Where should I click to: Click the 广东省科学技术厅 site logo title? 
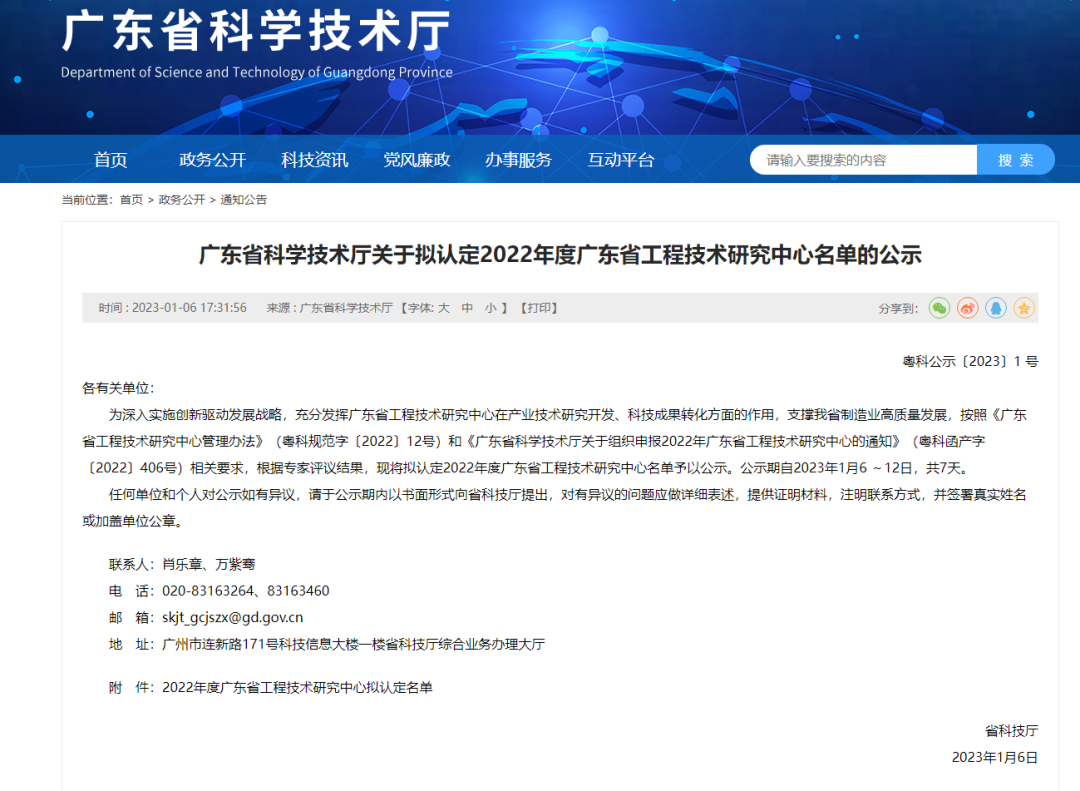click(x=256, y=31)
